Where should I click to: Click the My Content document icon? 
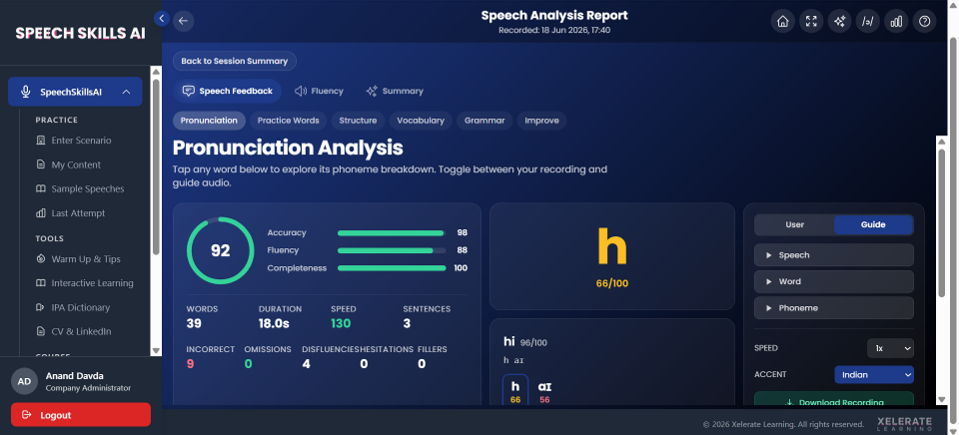click(x=41, y=165)
